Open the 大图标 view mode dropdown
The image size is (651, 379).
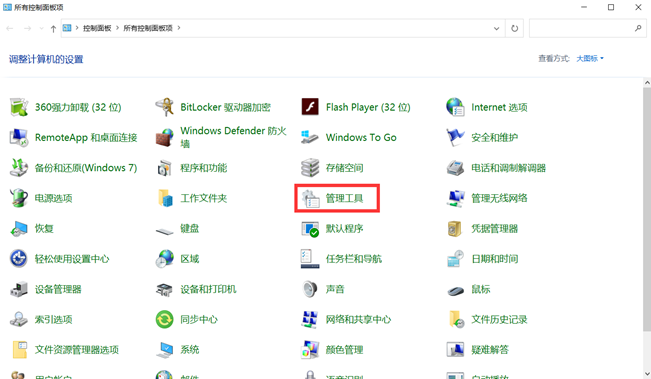coord(590,59)
